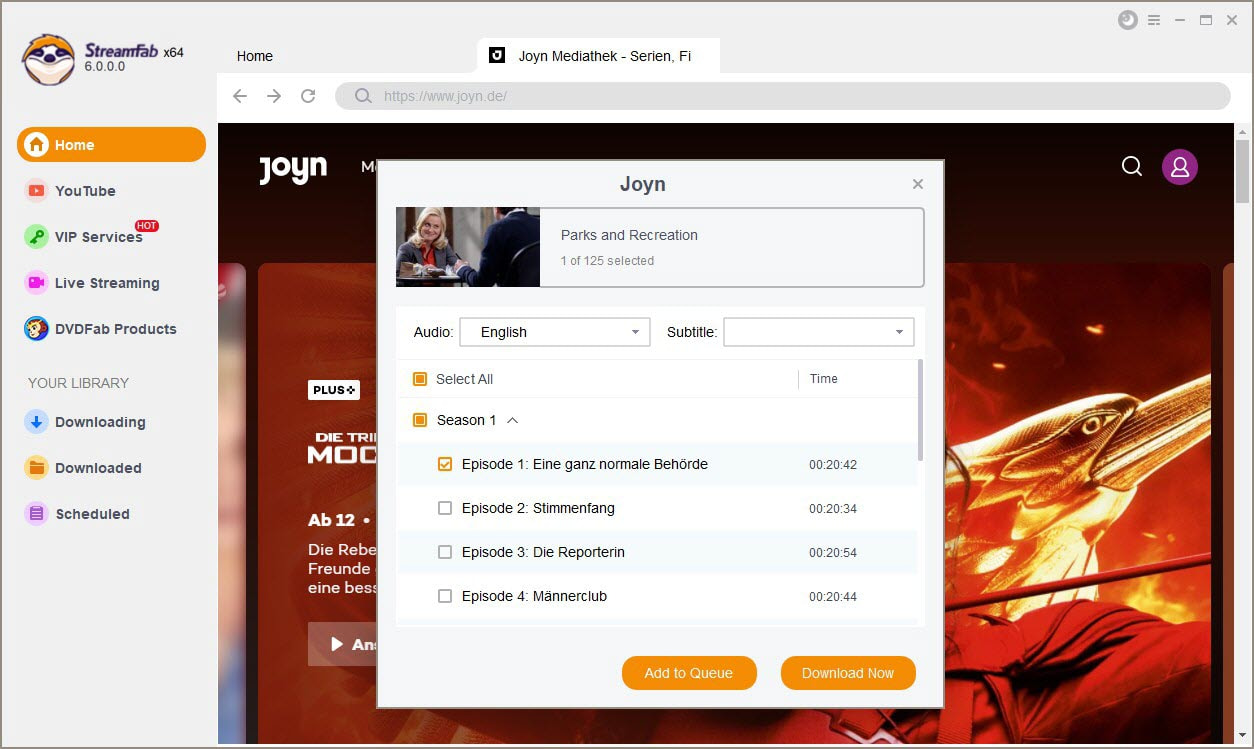Click the search icon in address bar
This screenshot has width=1254, height=749.
[x=363, y=96]
